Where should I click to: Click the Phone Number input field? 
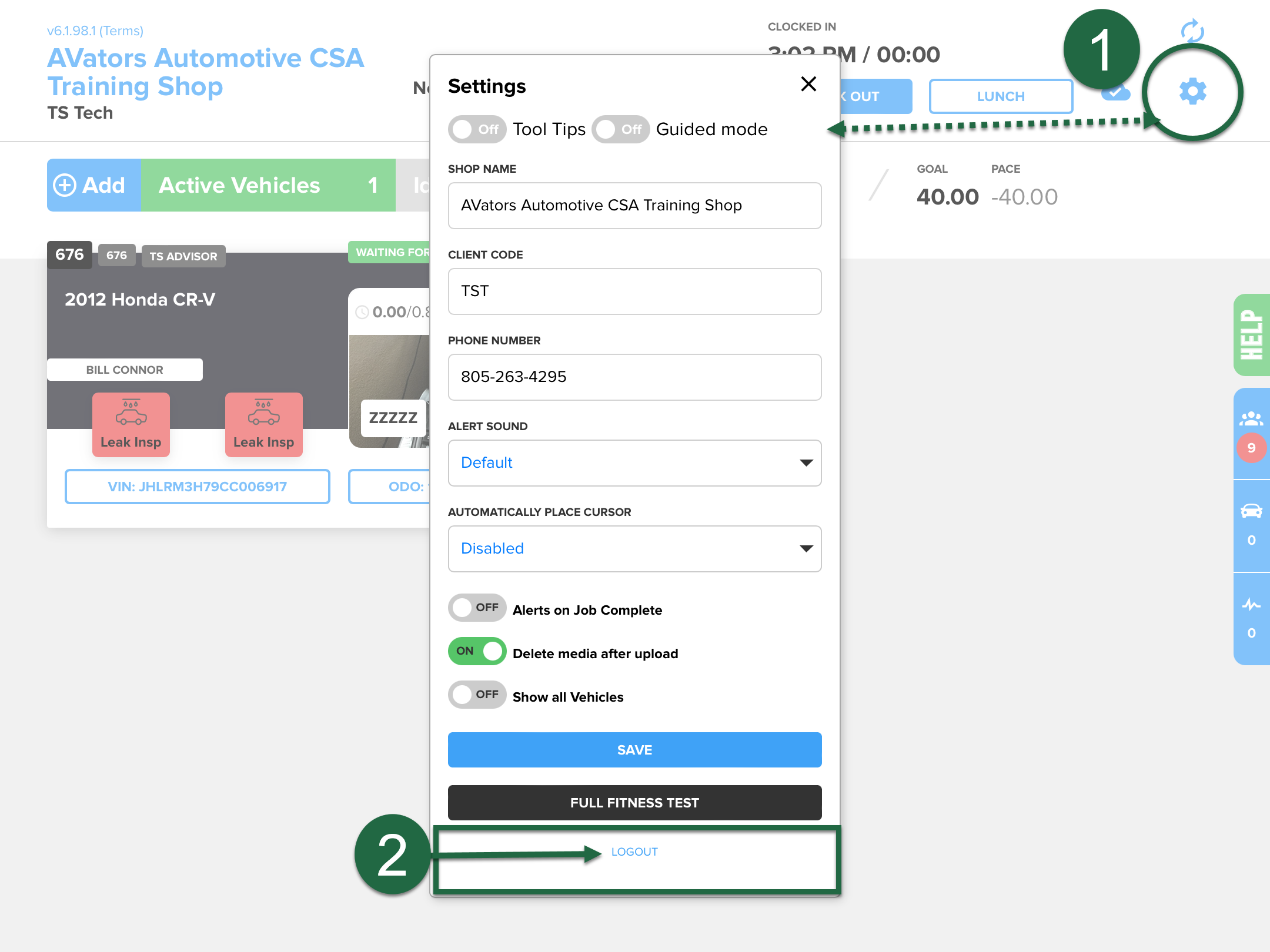pyautogui.click(x=634, y=377)
